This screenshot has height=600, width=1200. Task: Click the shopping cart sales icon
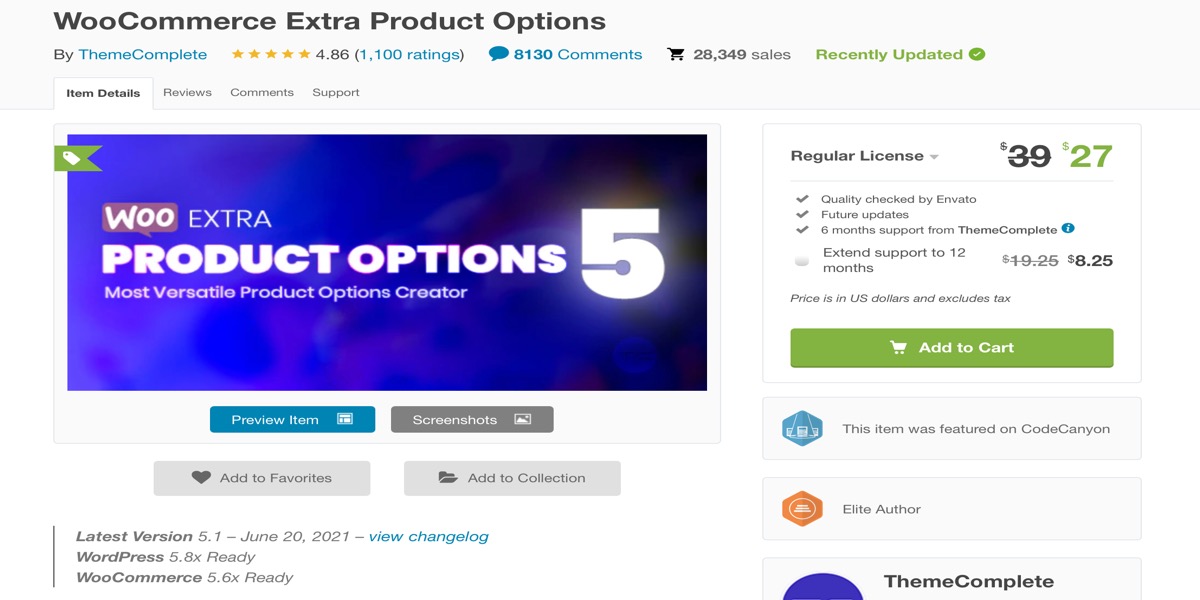(676, 54)
